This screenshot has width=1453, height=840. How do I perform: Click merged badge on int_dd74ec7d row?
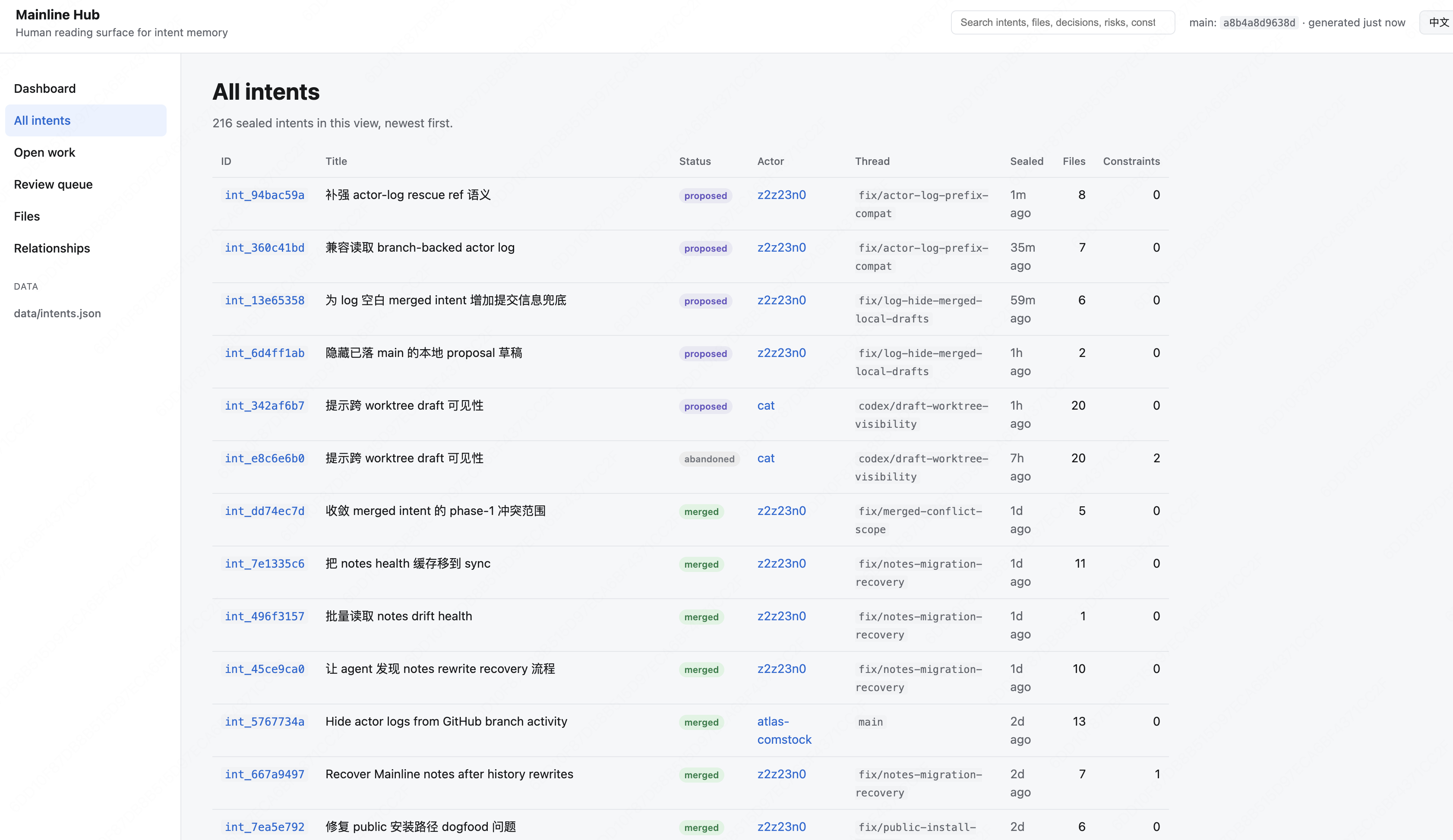coord(701,512)
